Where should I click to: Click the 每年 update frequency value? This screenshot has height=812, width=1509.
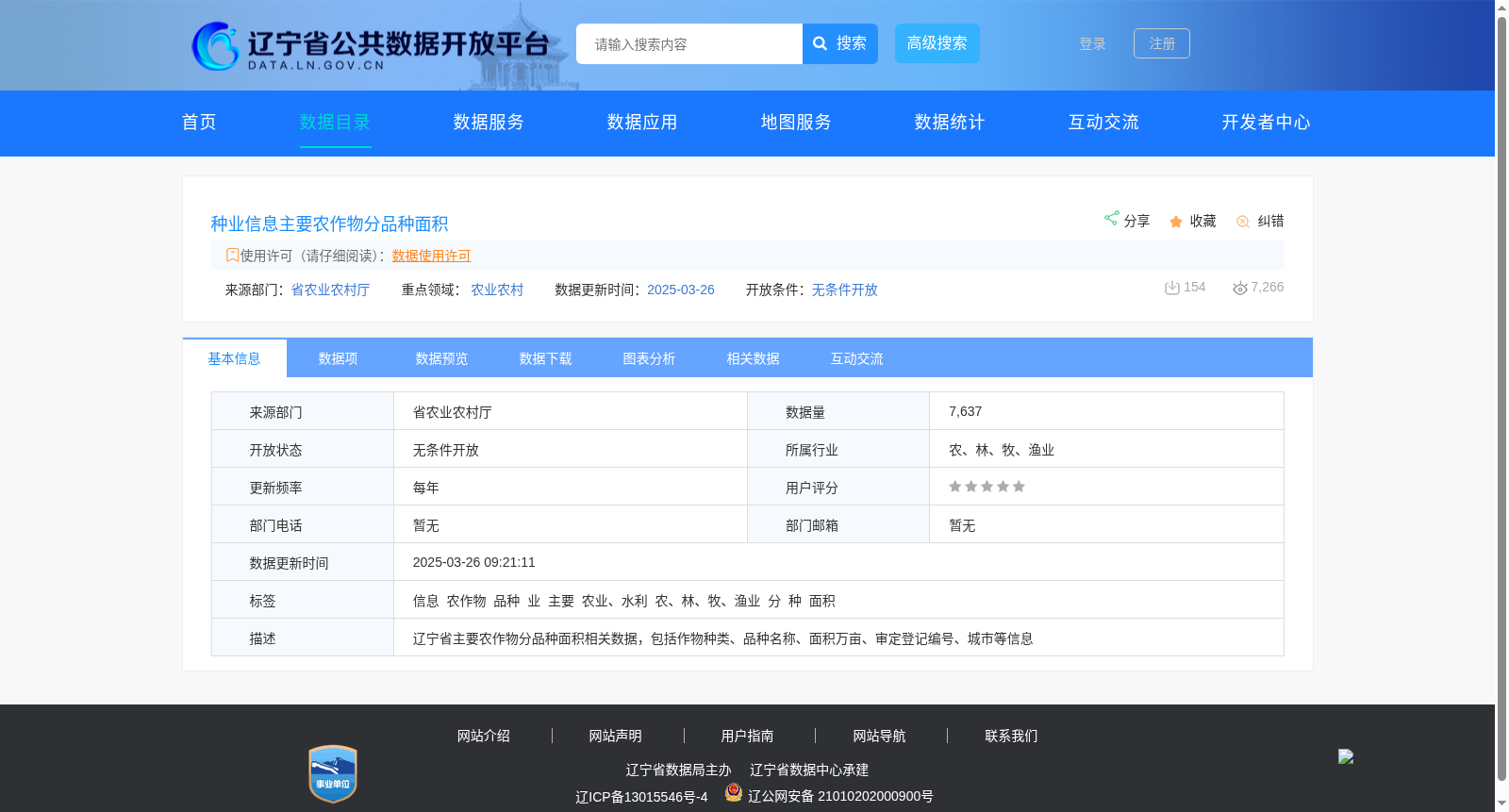[x=426, y=488]
